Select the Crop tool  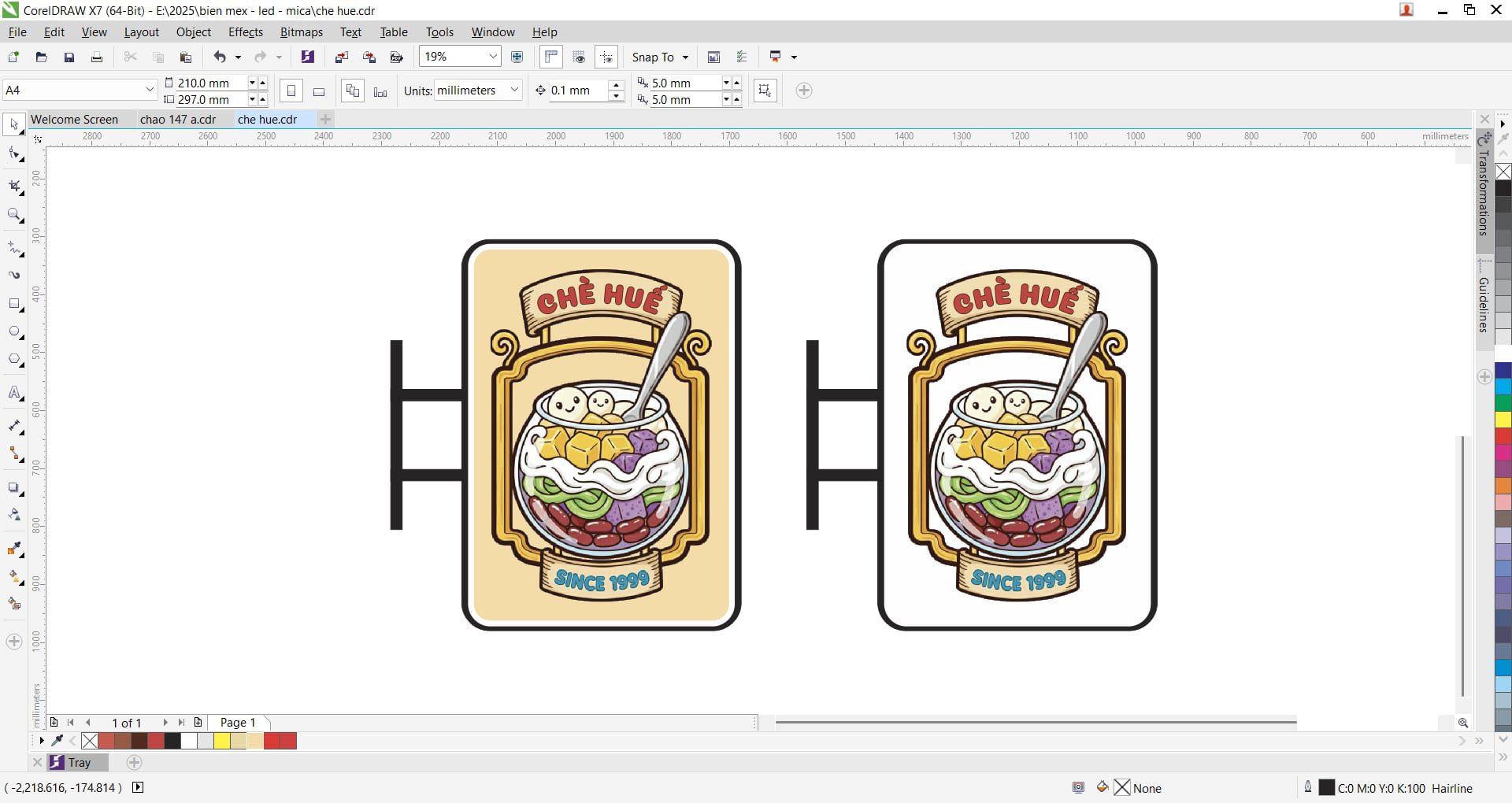tap(14, 186)
